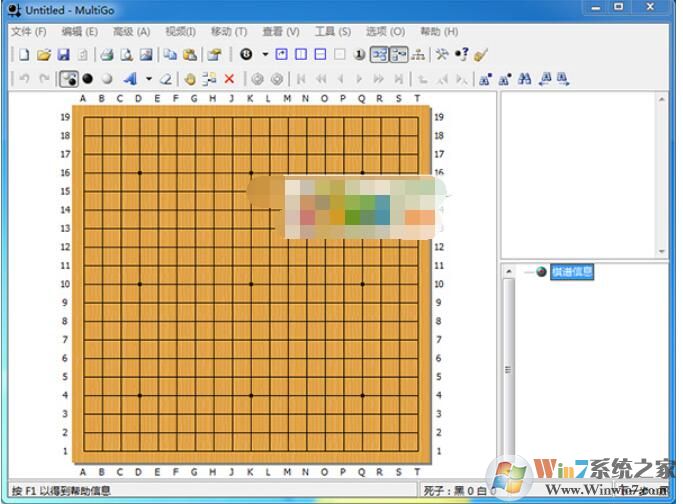The image size is (683, 504).
Task: Open the 视频(I) menu
Action: (x=180, y=32)
